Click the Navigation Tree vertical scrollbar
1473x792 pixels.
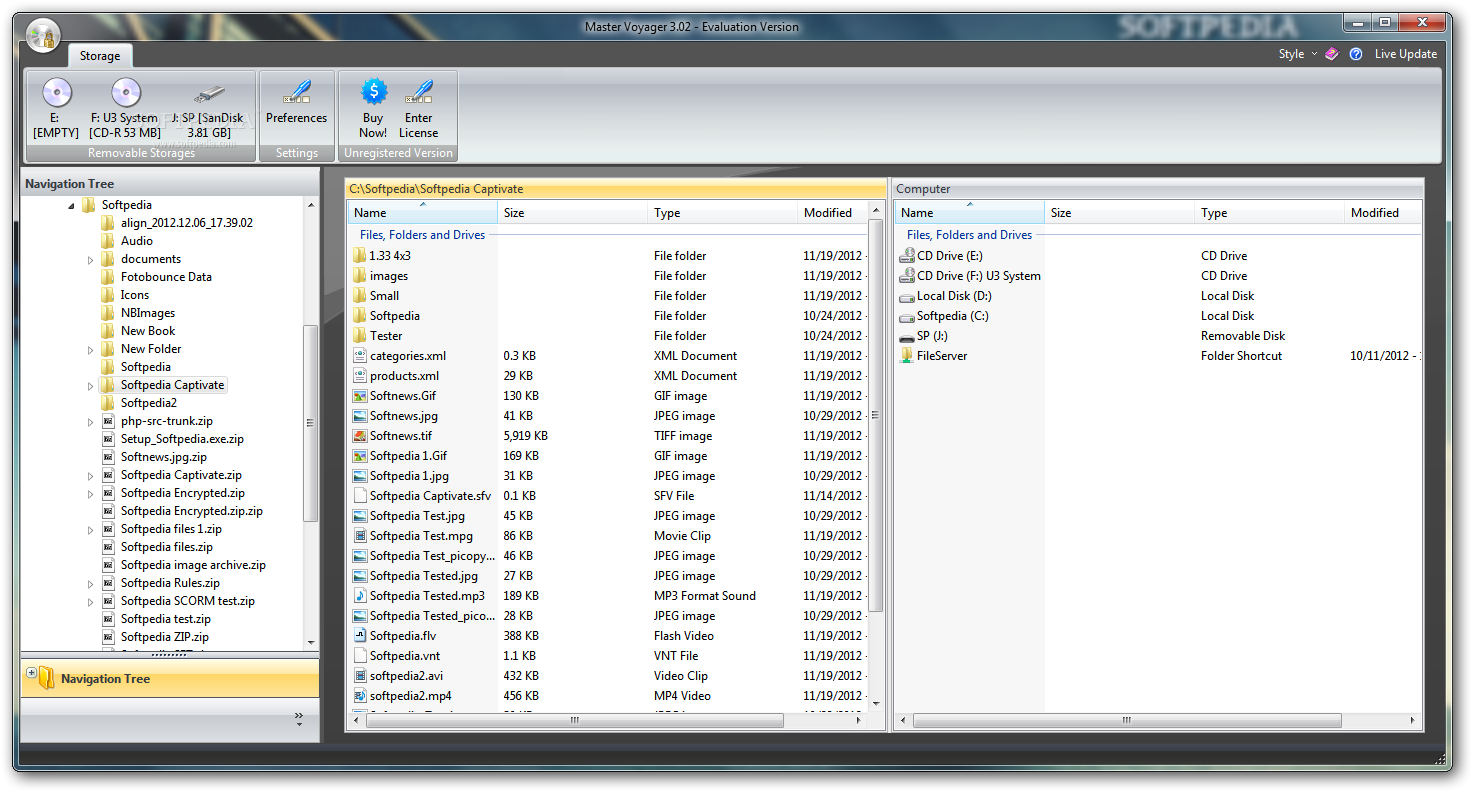click(311, 423)
